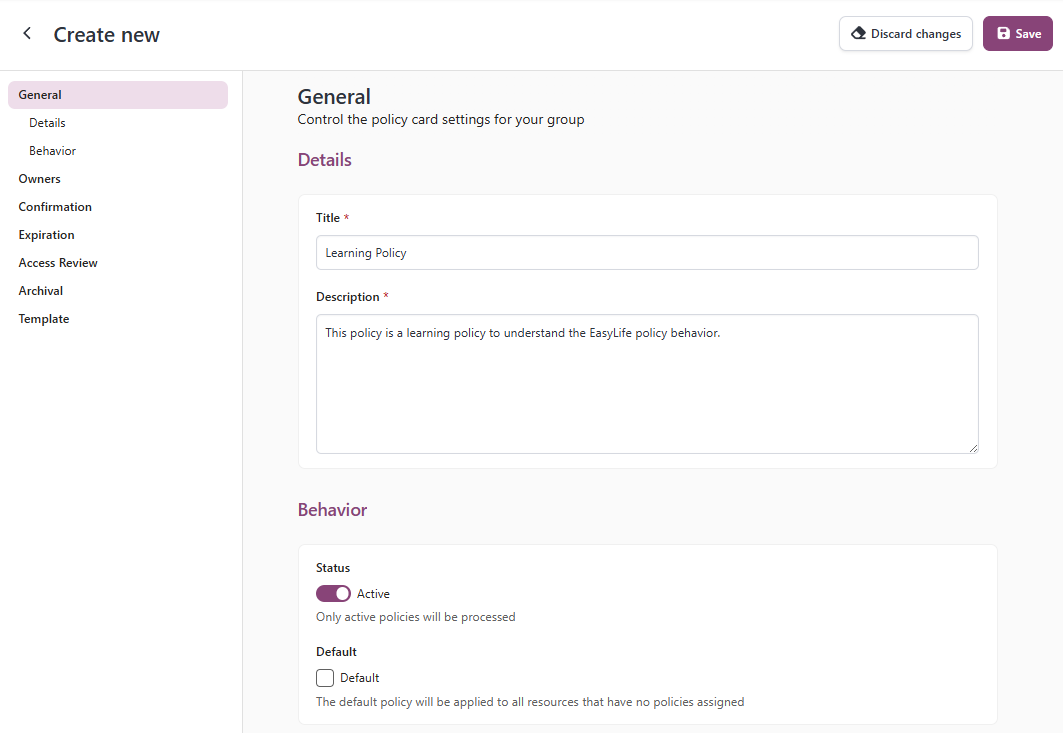Click the Details section heading
Image resolution: width=1063 pixels, height=733 pixels.
(x=324, y=159)
